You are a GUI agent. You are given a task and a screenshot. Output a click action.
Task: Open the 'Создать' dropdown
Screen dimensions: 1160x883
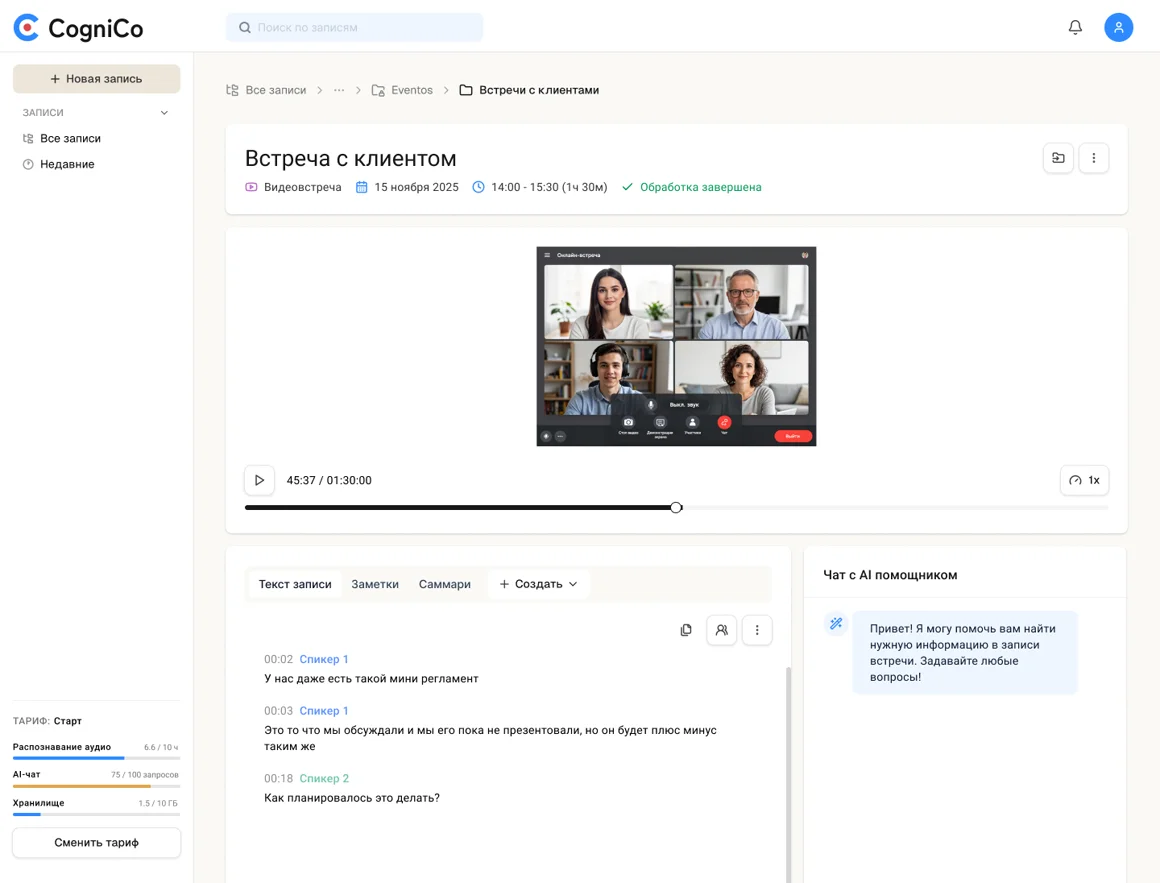[x=538, y=583]
